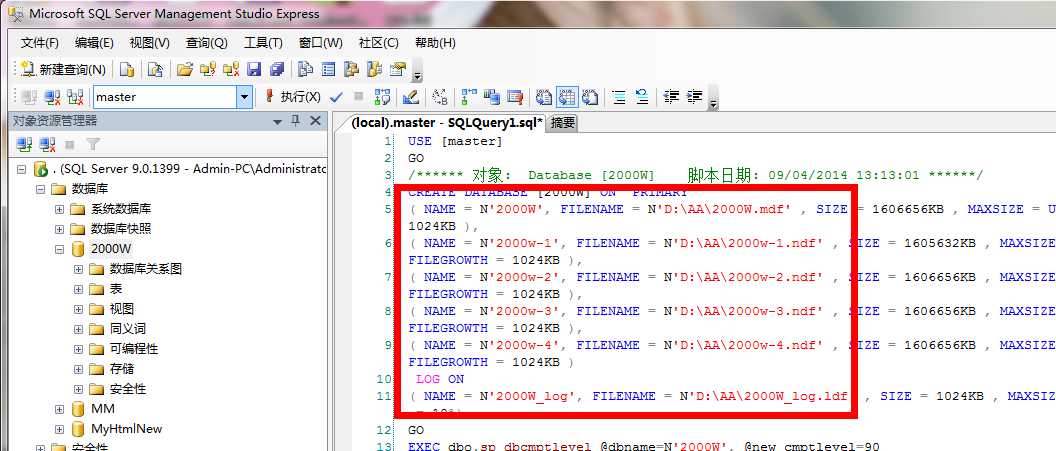Create a new Database Engine query
The image size is (1056, 451).
127,69
